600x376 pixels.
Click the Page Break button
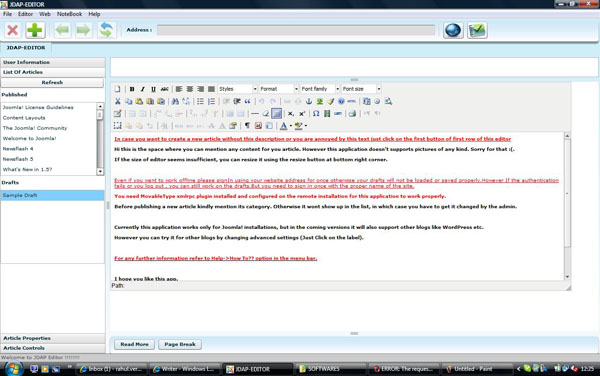coord(180,345)
